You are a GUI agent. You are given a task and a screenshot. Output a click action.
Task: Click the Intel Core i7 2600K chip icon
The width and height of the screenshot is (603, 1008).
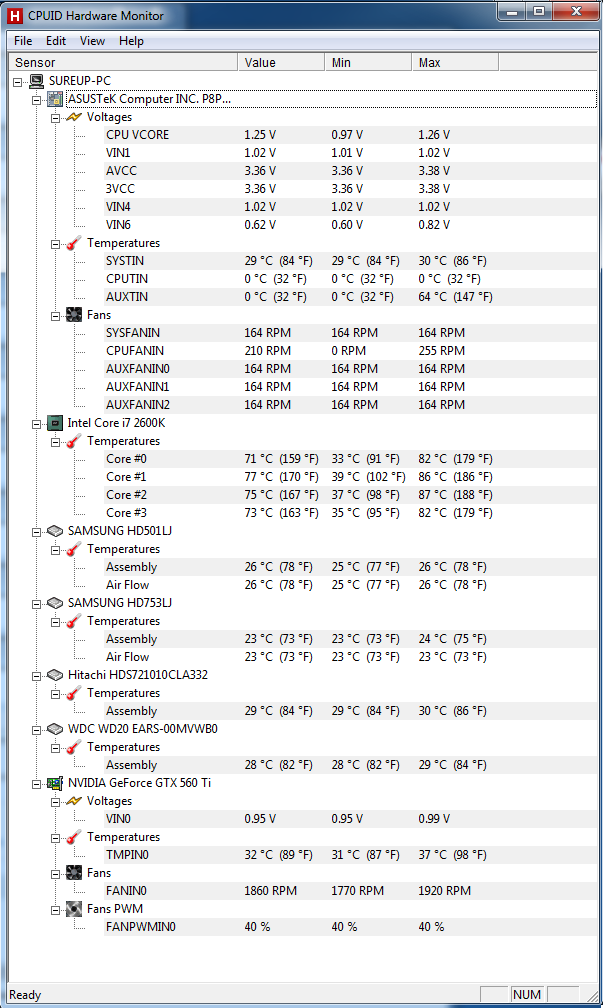55,423
